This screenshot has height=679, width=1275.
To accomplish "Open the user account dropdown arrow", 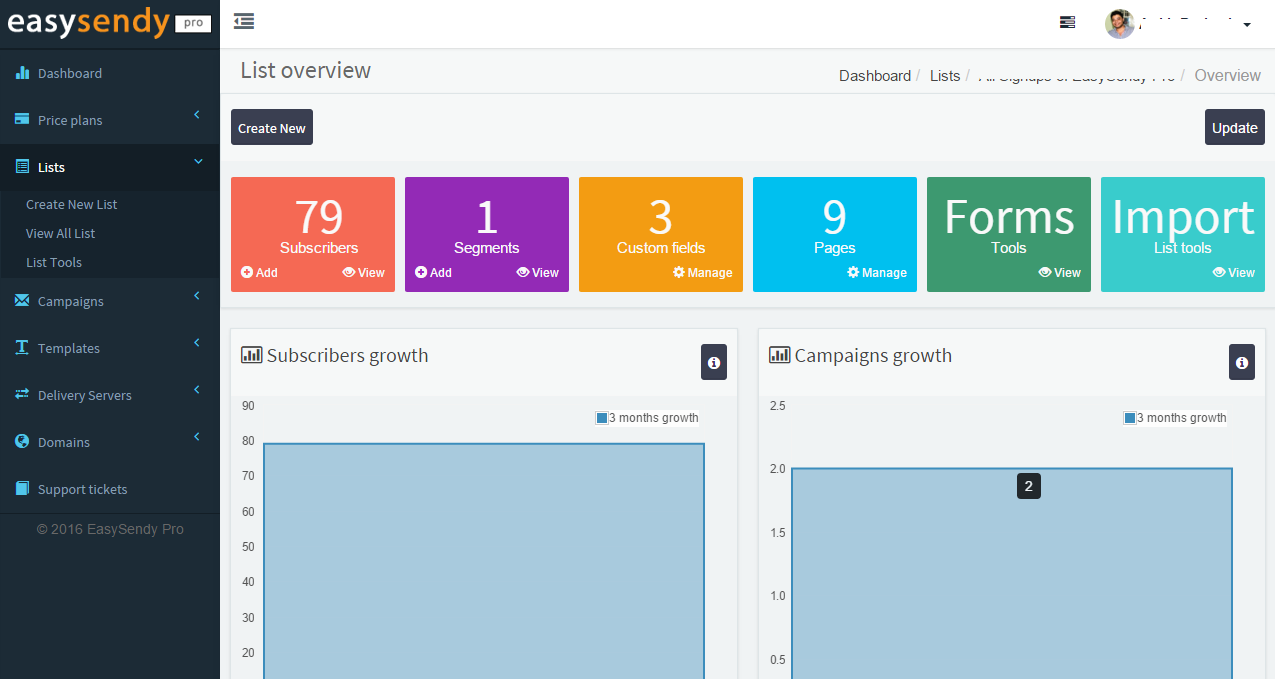I will pyautogui.click(x=1247, y=25).
